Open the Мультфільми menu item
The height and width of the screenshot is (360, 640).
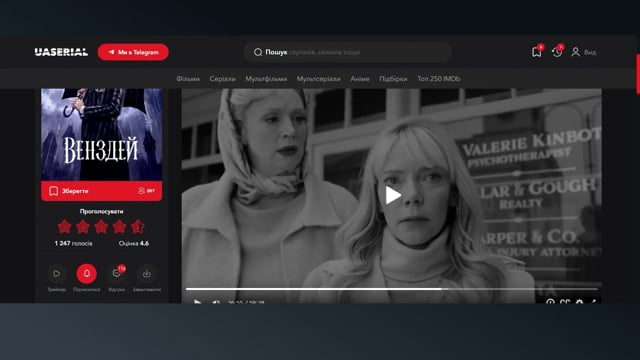click(x=266, y=79)
